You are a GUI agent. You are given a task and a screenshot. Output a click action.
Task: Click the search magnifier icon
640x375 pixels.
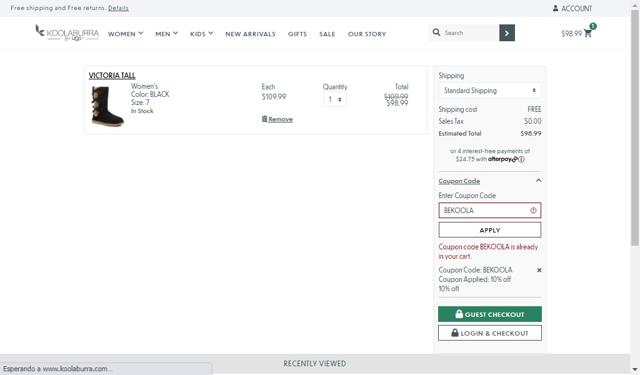coord(436,32)
